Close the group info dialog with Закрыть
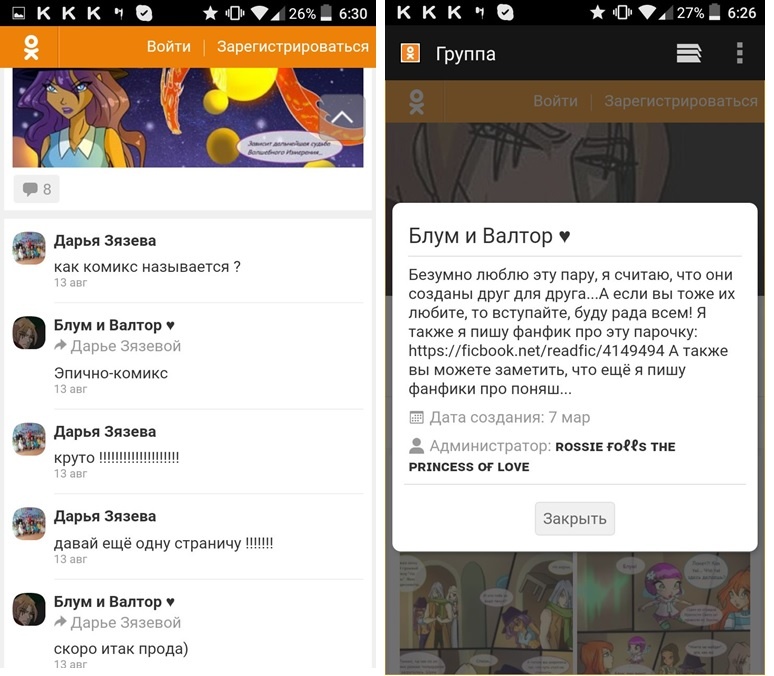Screen dimensions: 774x676 (x=575, y=518)
